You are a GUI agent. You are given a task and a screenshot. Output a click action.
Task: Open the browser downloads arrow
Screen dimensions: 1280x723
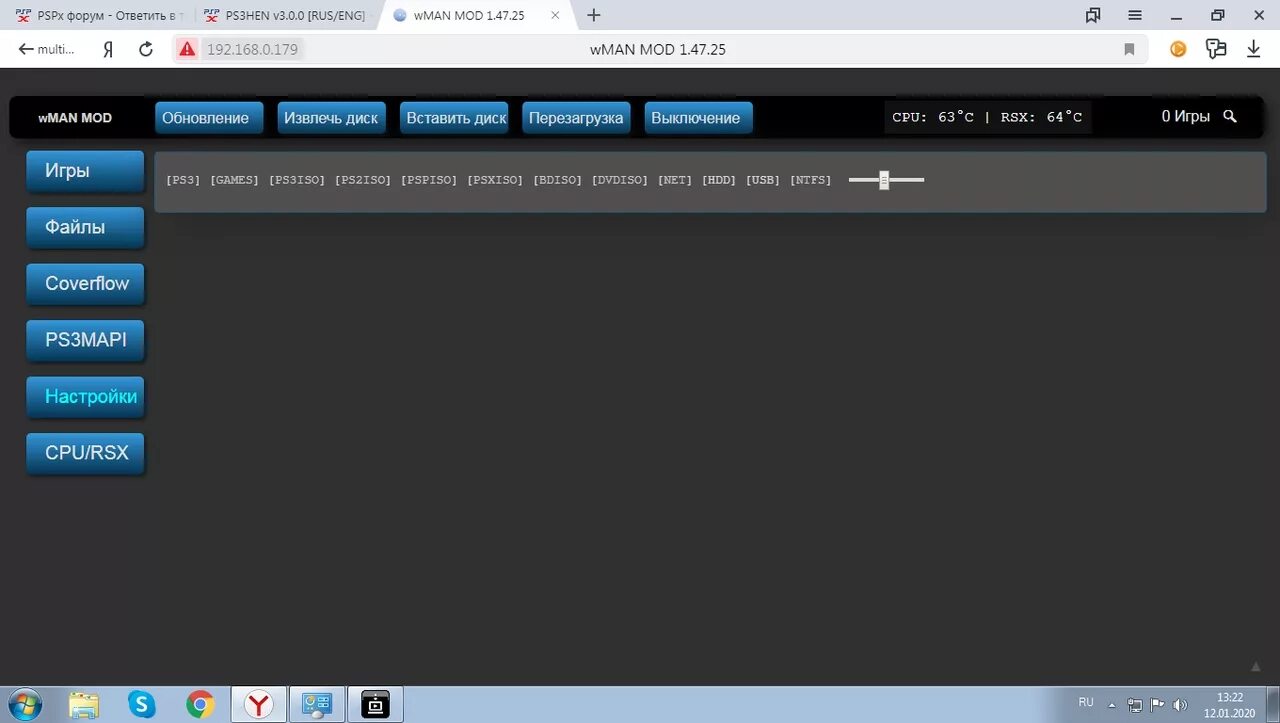(1253, 49)
